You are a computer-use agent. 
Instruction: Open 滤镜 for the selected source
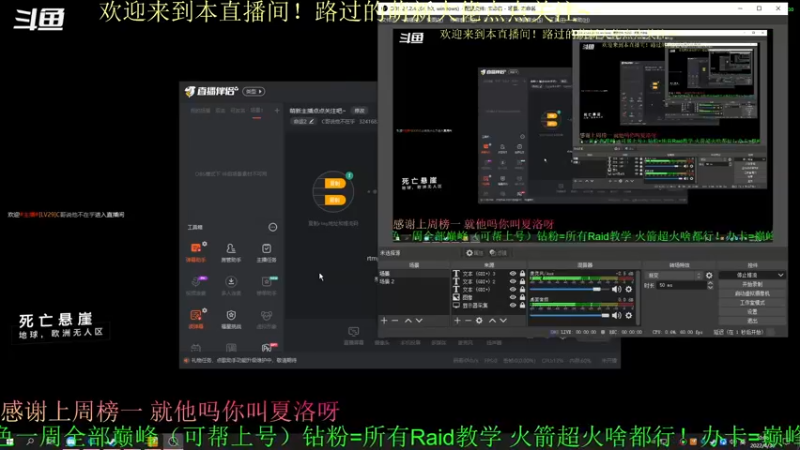(497, 253)
